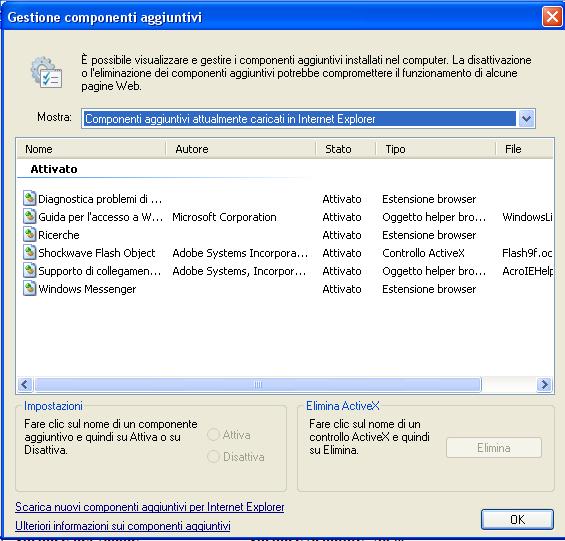Click the add-ons gear icon near description
Image resolution: width=565 pixels, height=541 pixels.
[x=46, y=72]
